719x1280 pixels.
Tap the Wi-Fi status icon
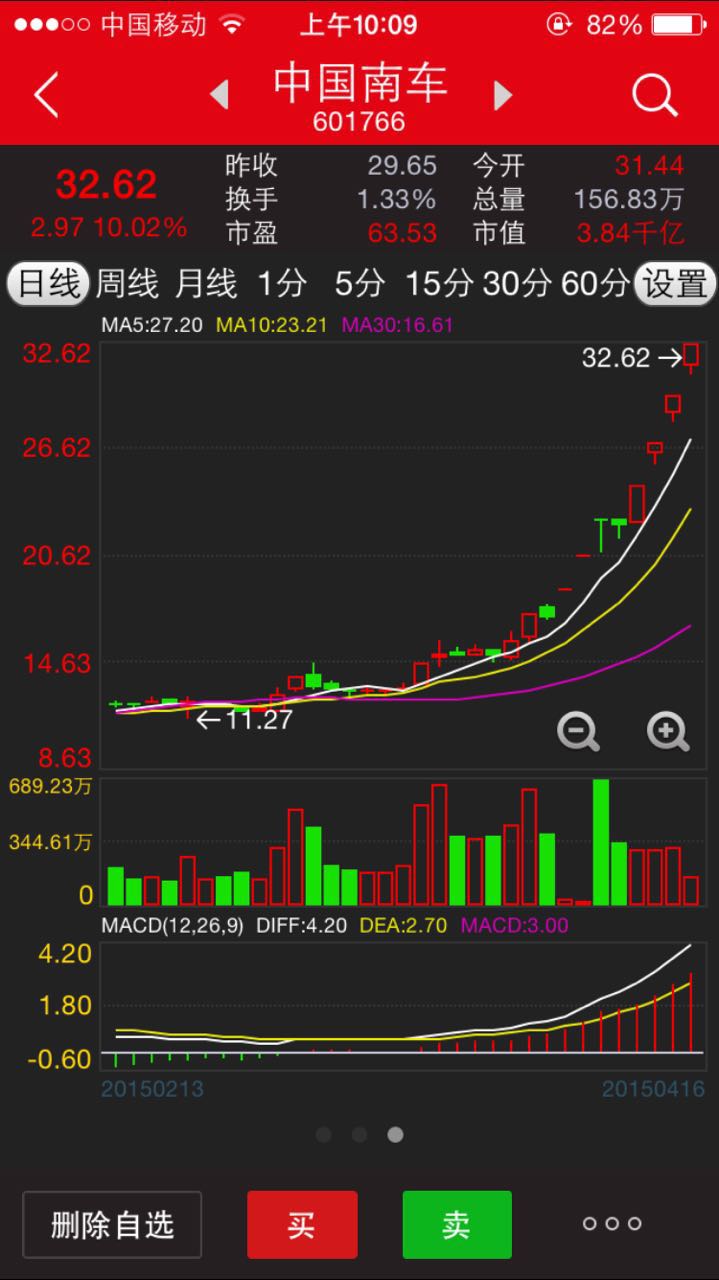coord(232,24)
